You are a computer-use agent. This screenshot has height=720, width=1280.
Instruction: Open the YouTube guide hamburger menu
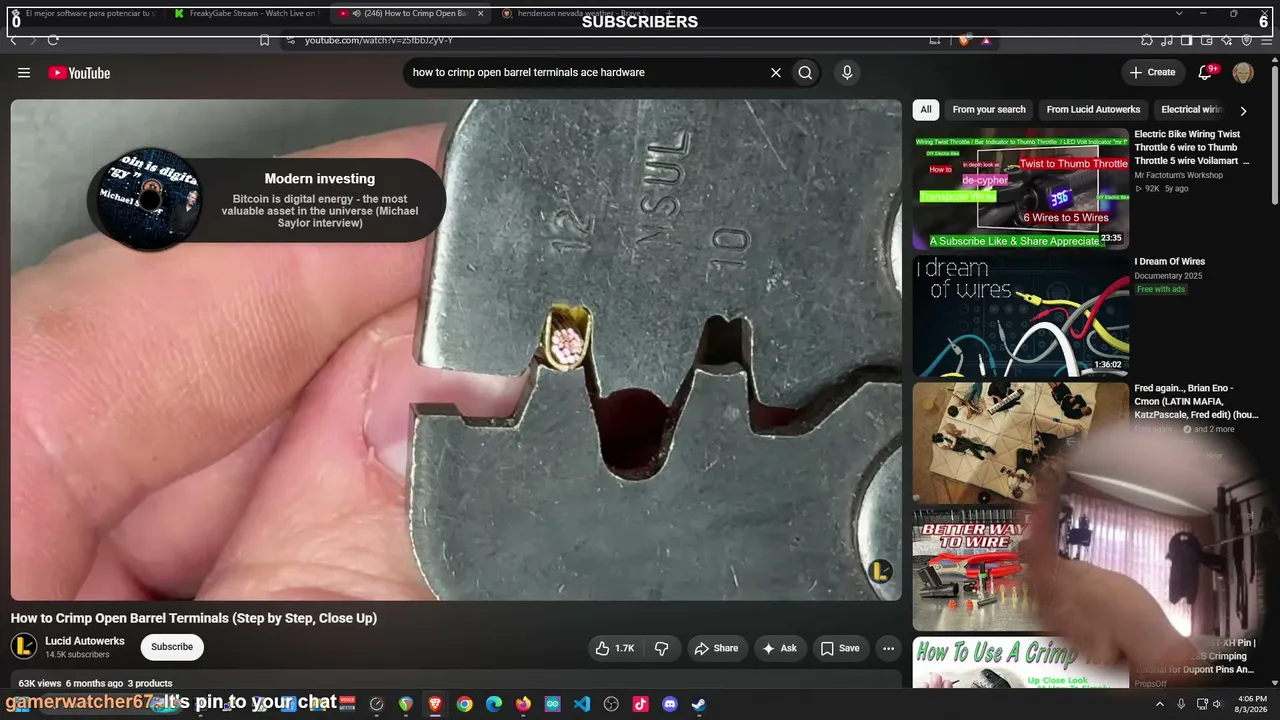[x=24, y=73]
